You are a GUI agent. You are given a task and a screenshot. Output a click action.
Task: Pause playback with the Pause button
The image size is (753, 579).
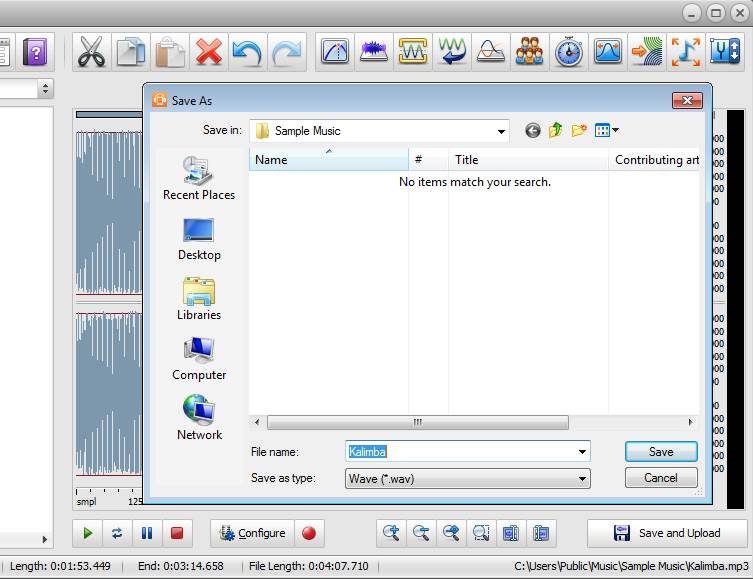147,533
